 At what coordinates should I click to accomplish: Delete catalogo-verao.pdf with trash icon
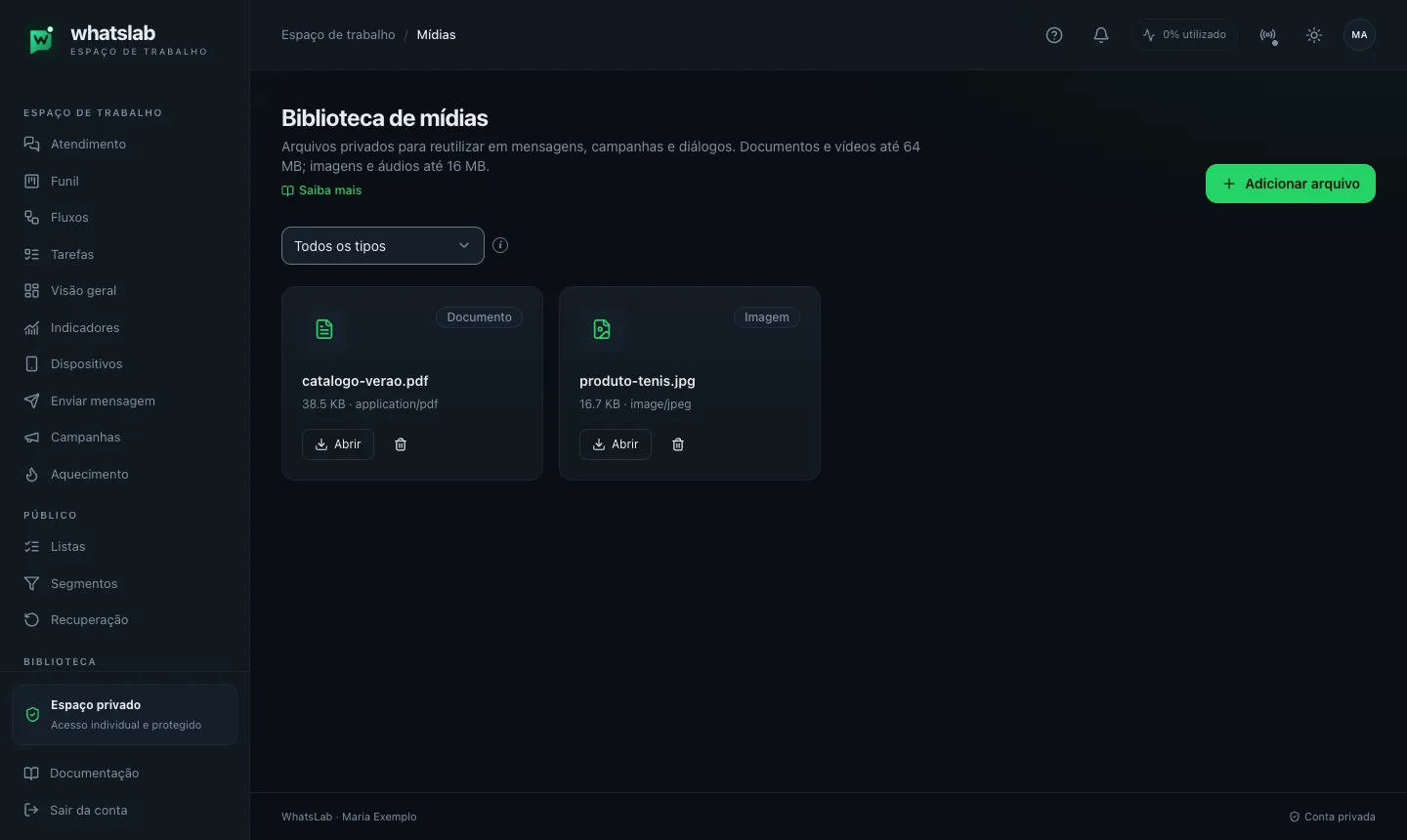[x=401, y=444]
